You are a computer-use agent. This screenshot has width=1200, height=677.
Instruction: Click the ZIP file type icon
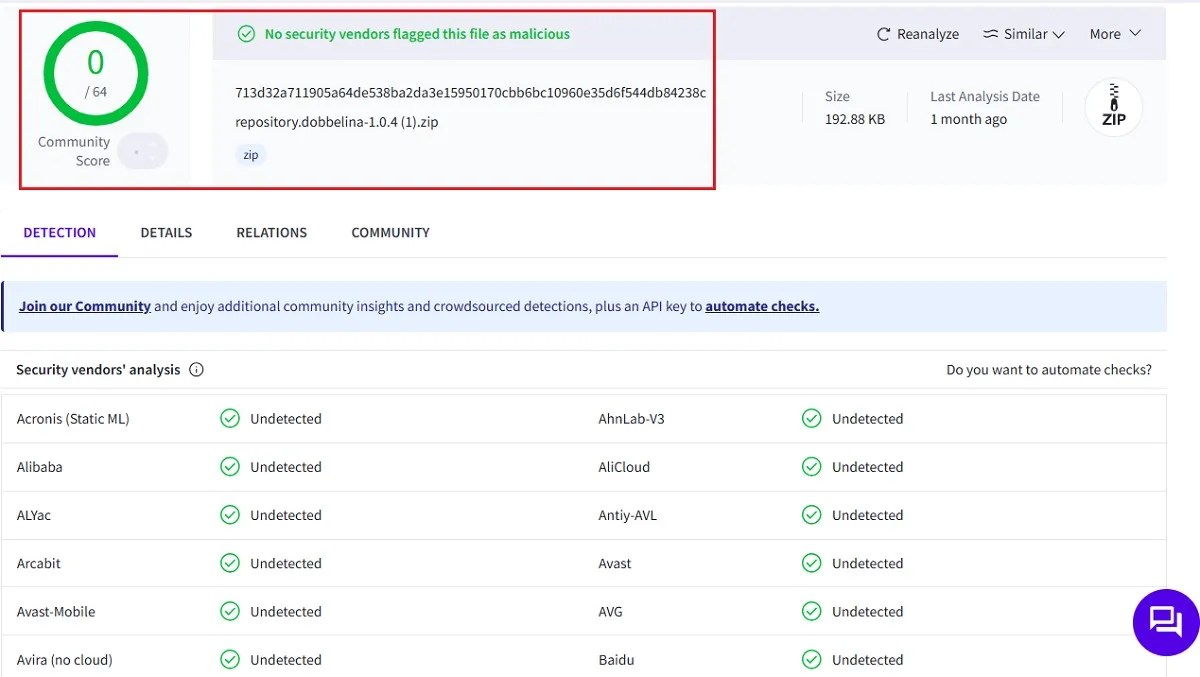(x=1113, y=108)
